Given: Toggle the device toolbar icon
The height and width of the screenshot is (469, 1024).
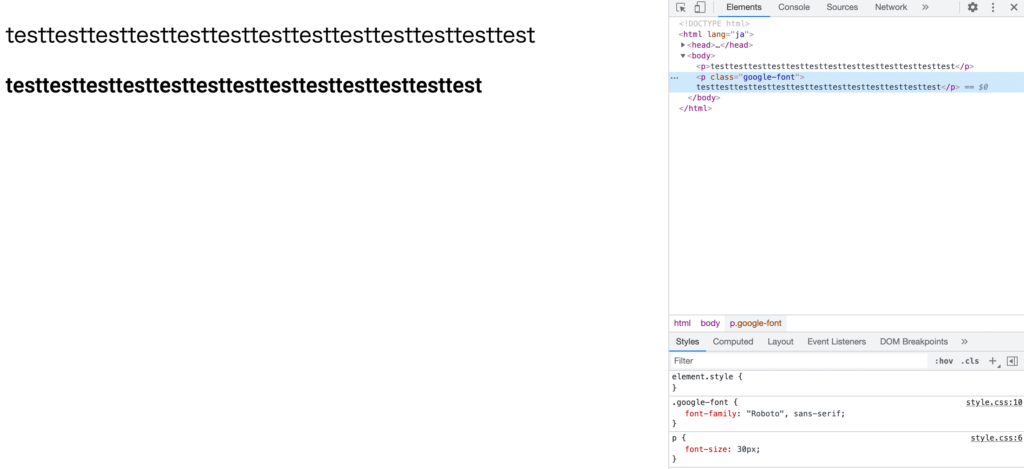Looking at the screenshot, I should 699,7.
